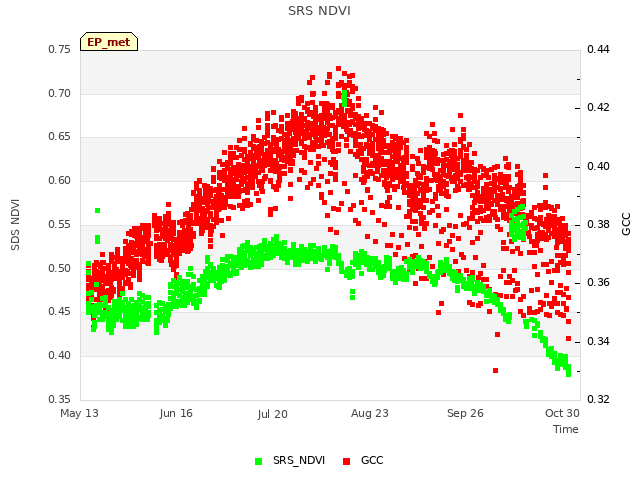Click the Oct 30 x-axis tick label

[562, 413]
